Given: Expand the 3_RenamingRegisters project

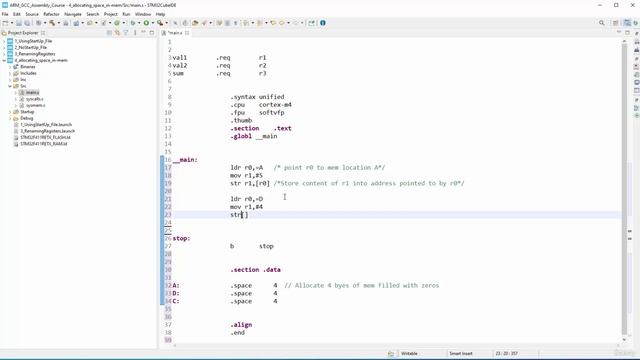Looking at the screenshot, I should [4, 54].
